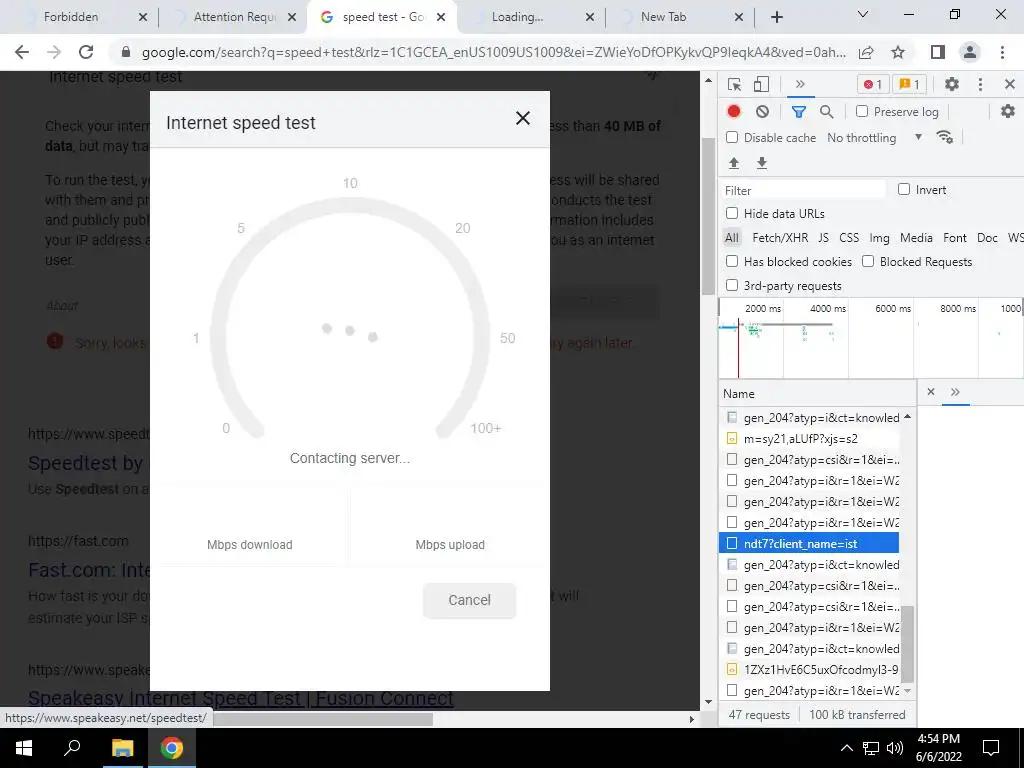This screenshot has height=768, width=1024.
Task: Select the m=sy21,aLUfP?xjs=s2 request
Action: [809, 439]
